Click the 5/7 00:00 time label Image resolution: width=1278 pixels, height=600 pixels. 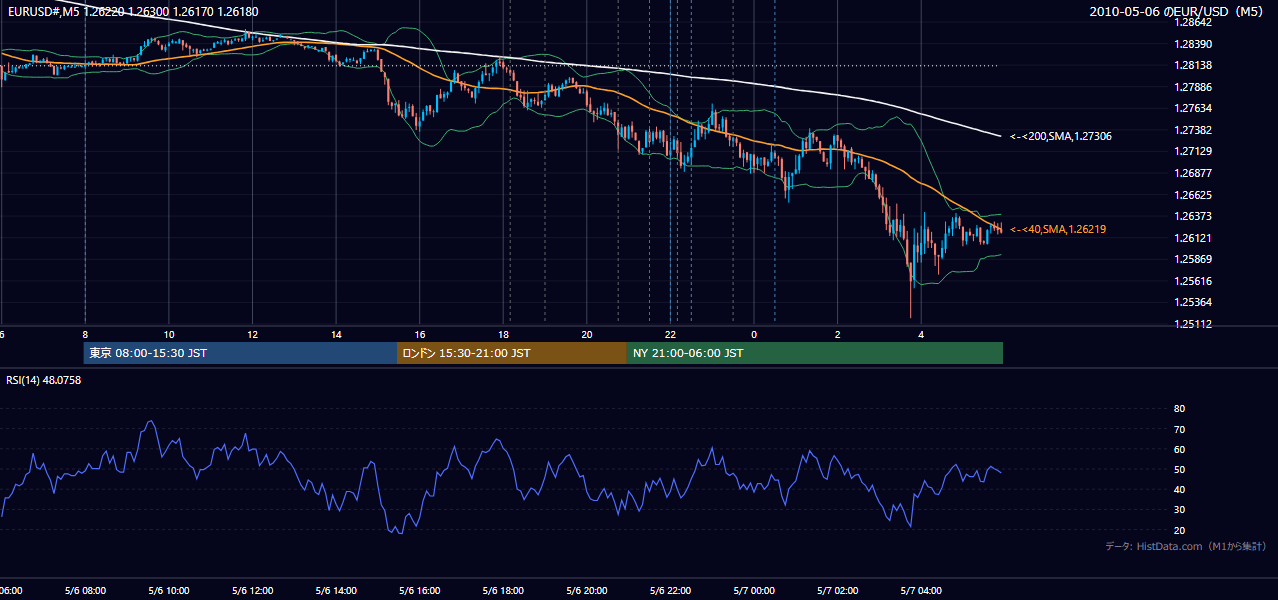tap(754, 590)
